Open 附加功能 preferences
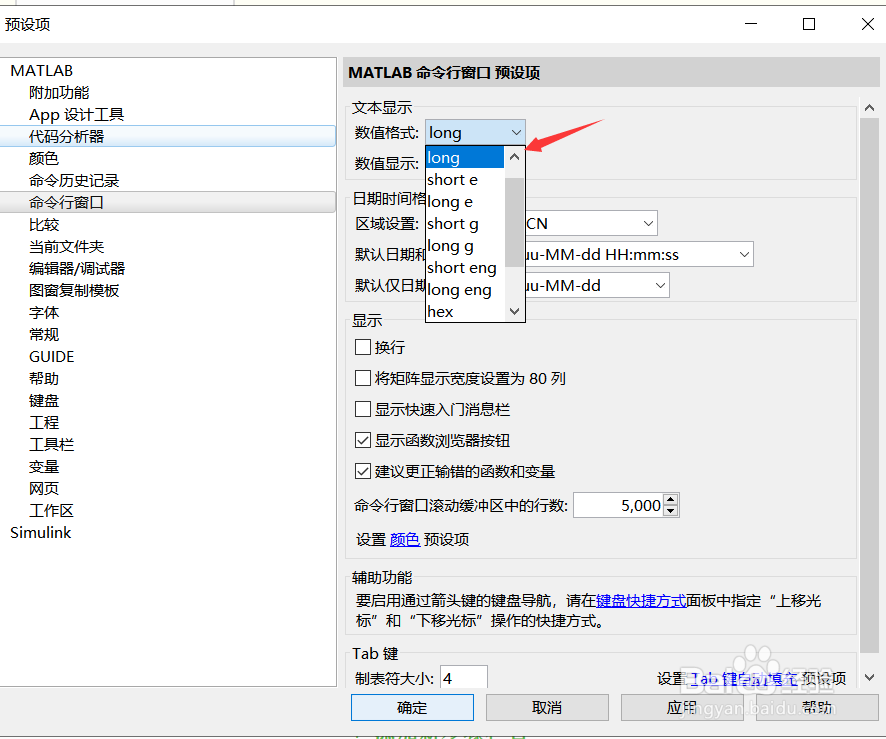 coord(59,93)
